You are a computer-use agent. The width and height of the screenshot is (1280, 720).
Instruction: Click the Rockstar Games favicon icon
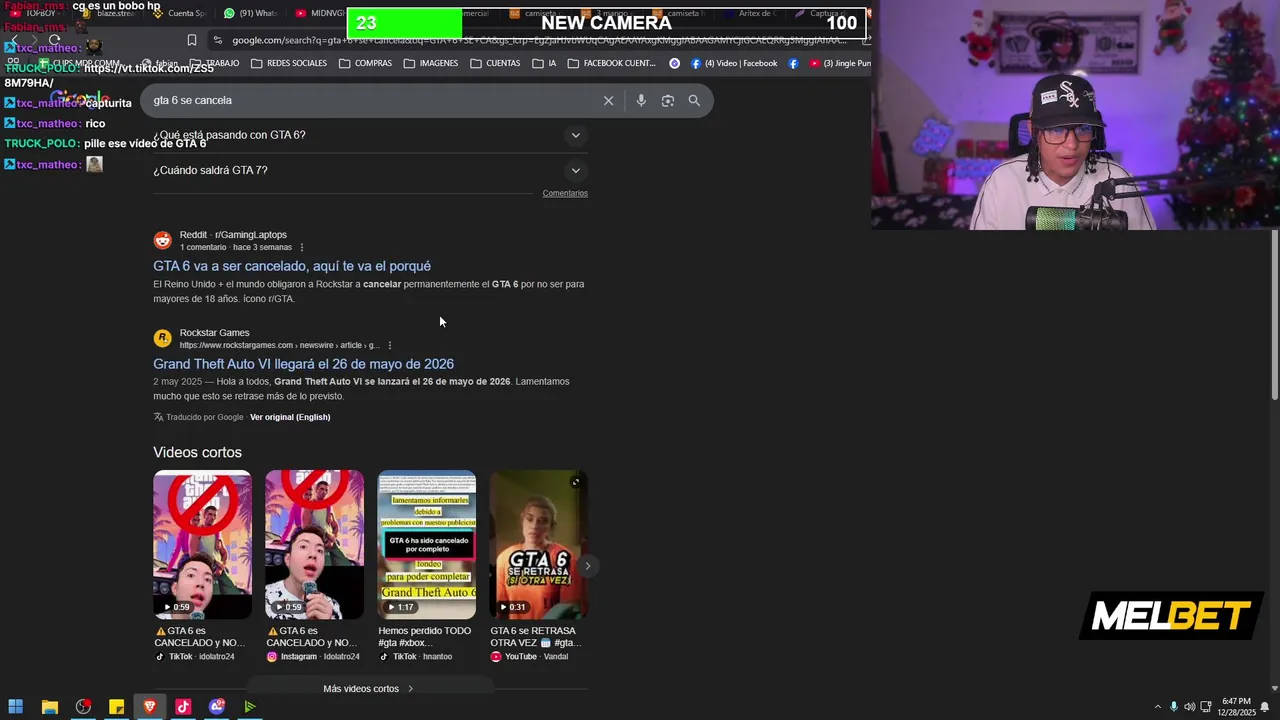(x=162, y=338)
